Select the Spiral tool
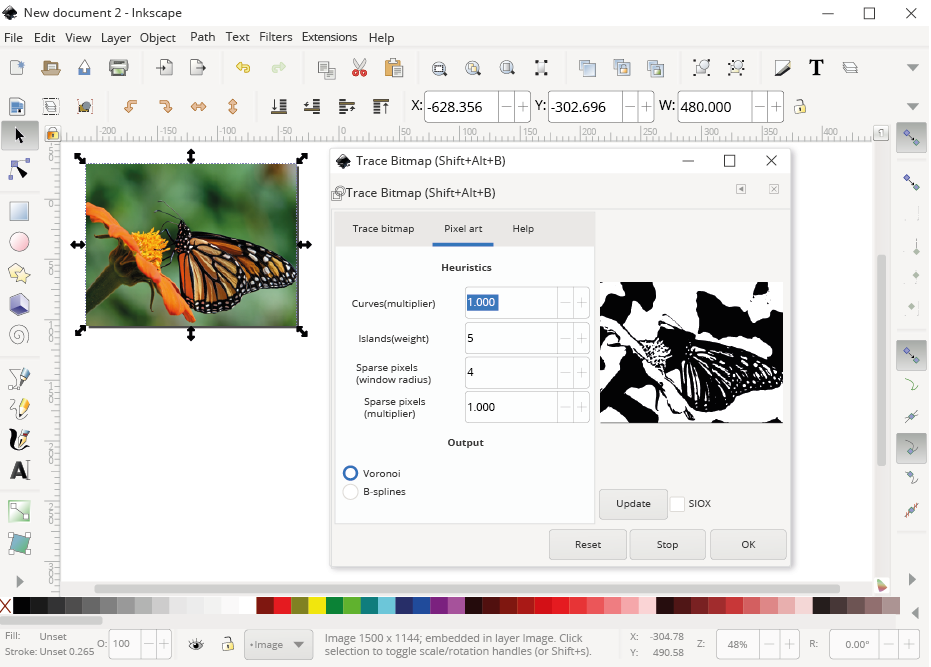 coord(19,335)
